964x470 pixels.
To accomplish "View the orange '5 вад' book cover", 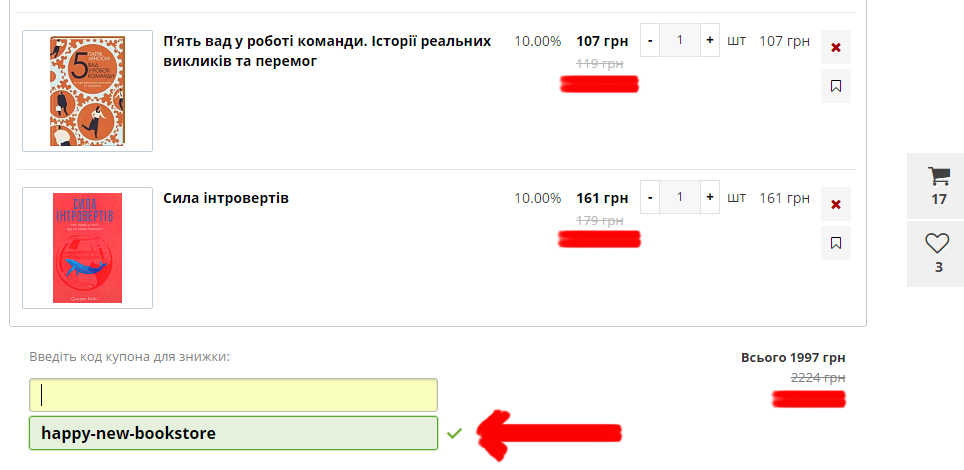I will (x=87, y=91).
